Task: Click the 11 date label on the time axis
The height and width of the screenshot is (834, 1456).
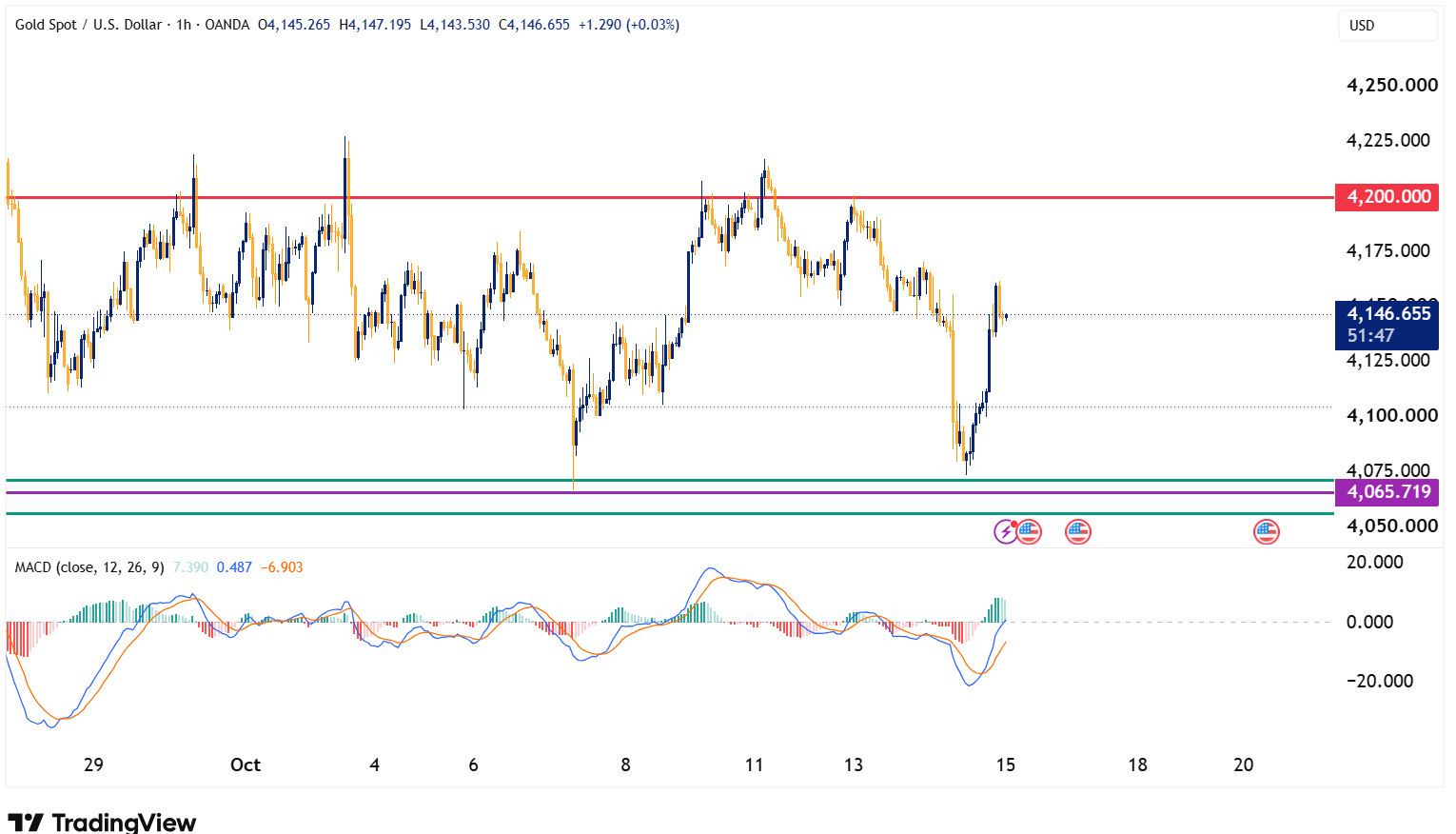Action: pos(754,765)
